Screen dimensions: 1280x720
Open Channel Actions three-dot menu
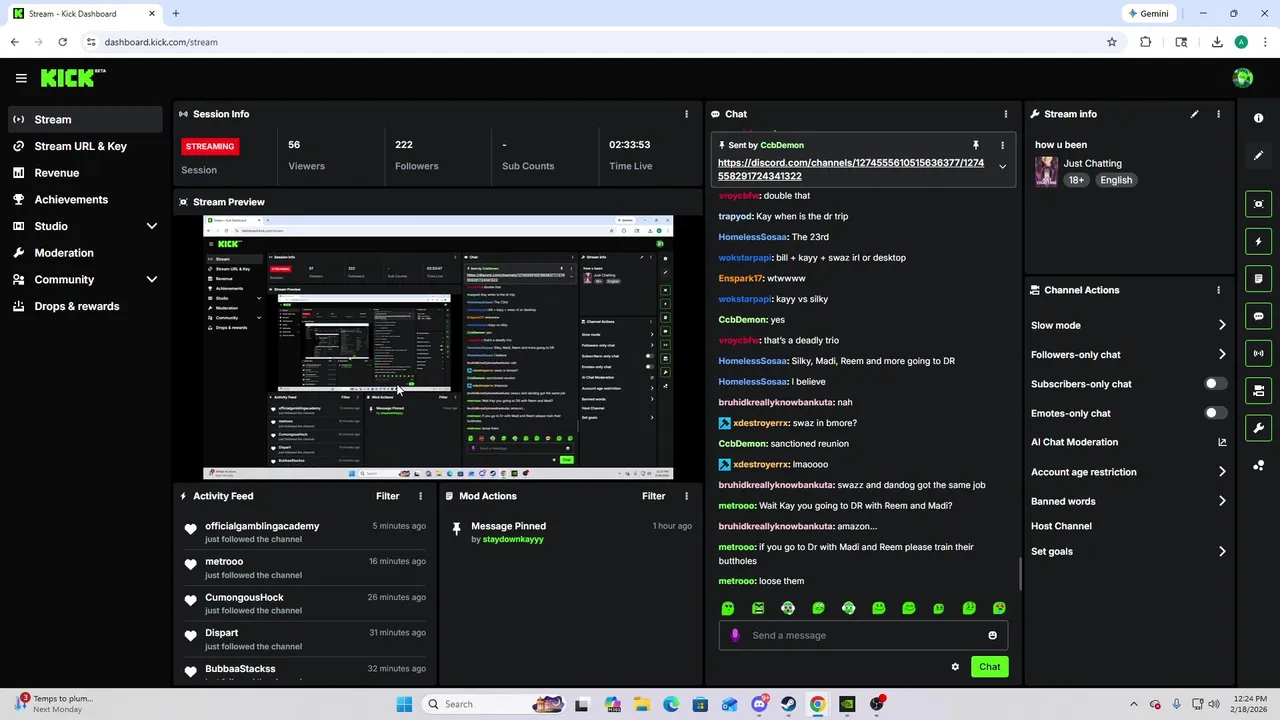point(1218,290)
